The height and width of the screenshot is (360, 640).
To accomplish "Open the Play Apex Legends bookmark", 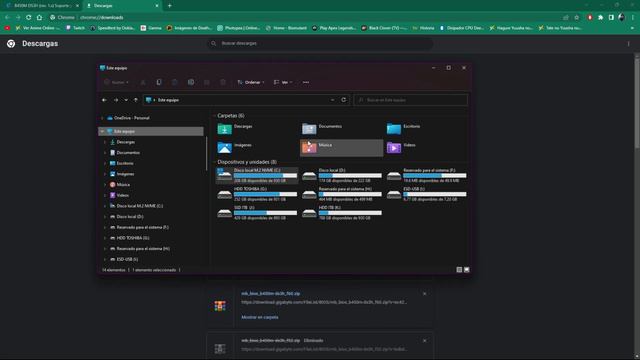I will coord(334,28).
